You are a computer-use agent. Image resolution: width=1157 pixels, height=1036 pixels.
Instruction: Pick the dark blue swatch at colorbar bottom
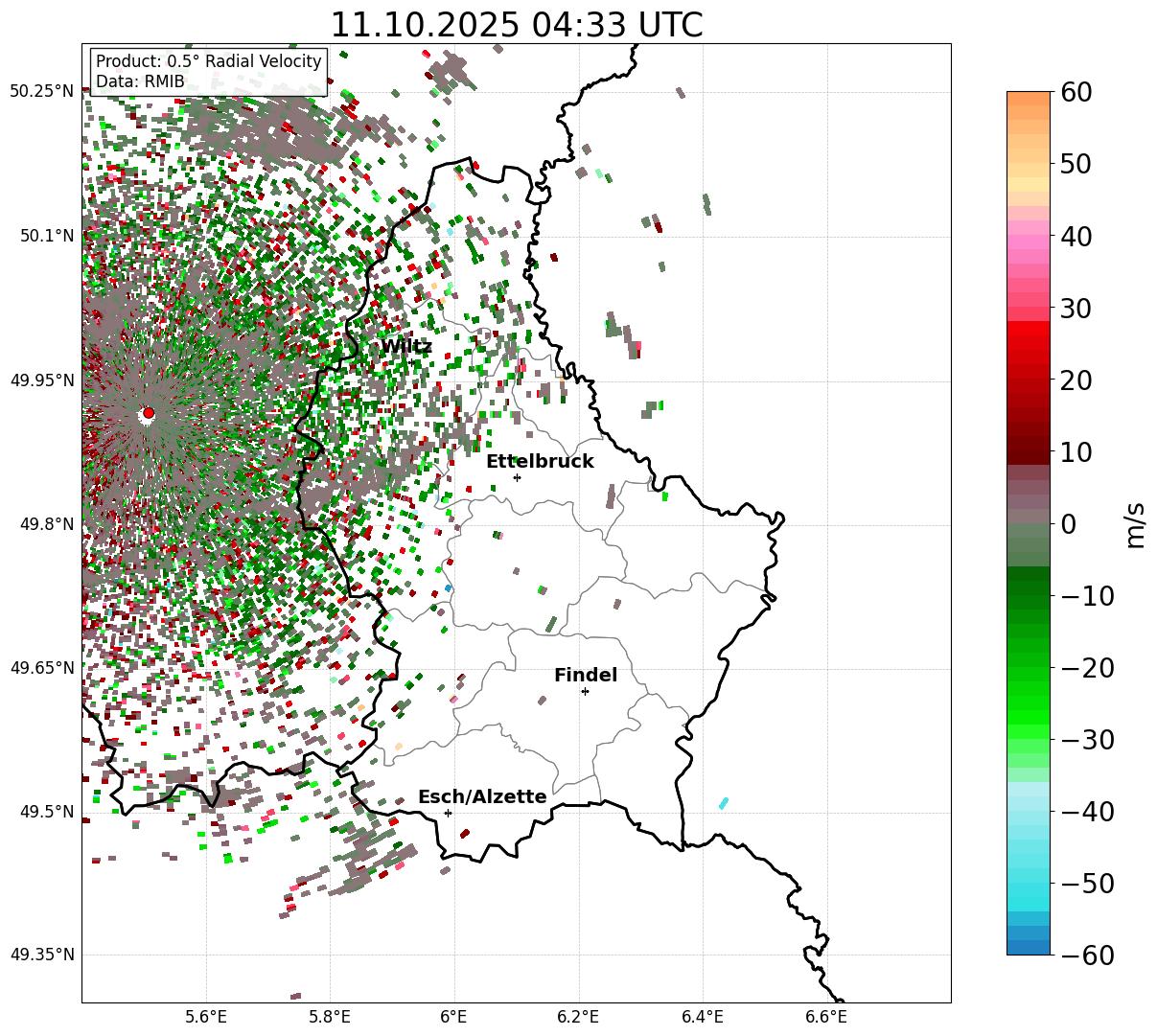[1029, 947]
